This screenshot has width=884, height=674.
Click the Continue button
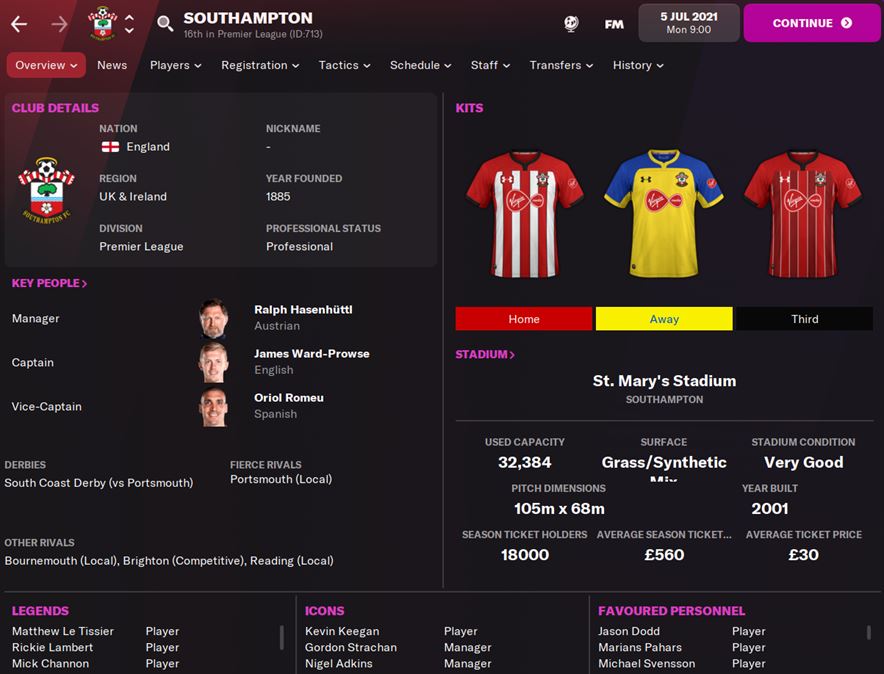[x=812, y=23]
